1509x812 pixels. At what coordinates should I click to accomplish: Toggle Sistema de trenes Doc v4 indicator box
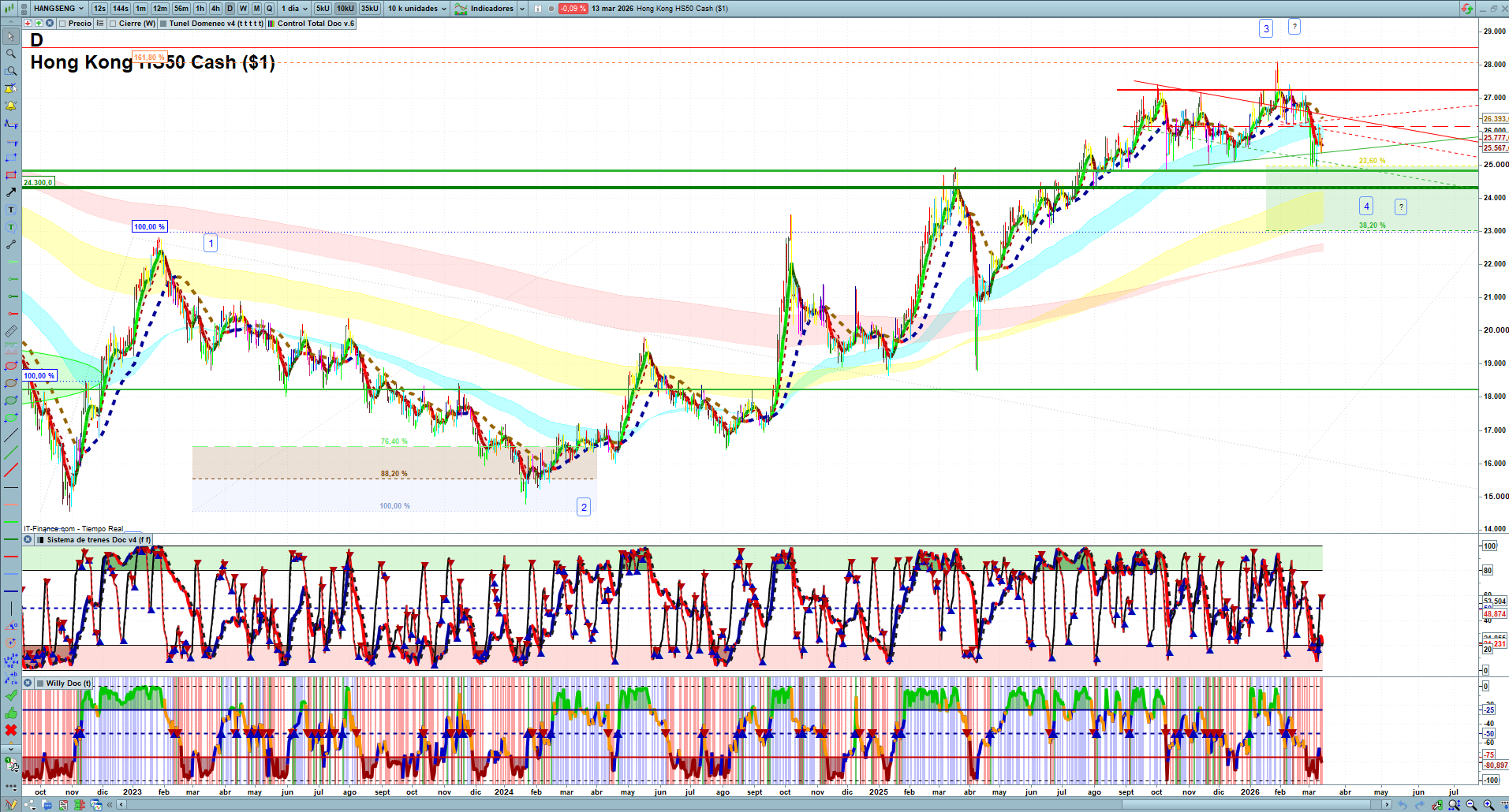(40, 540)
